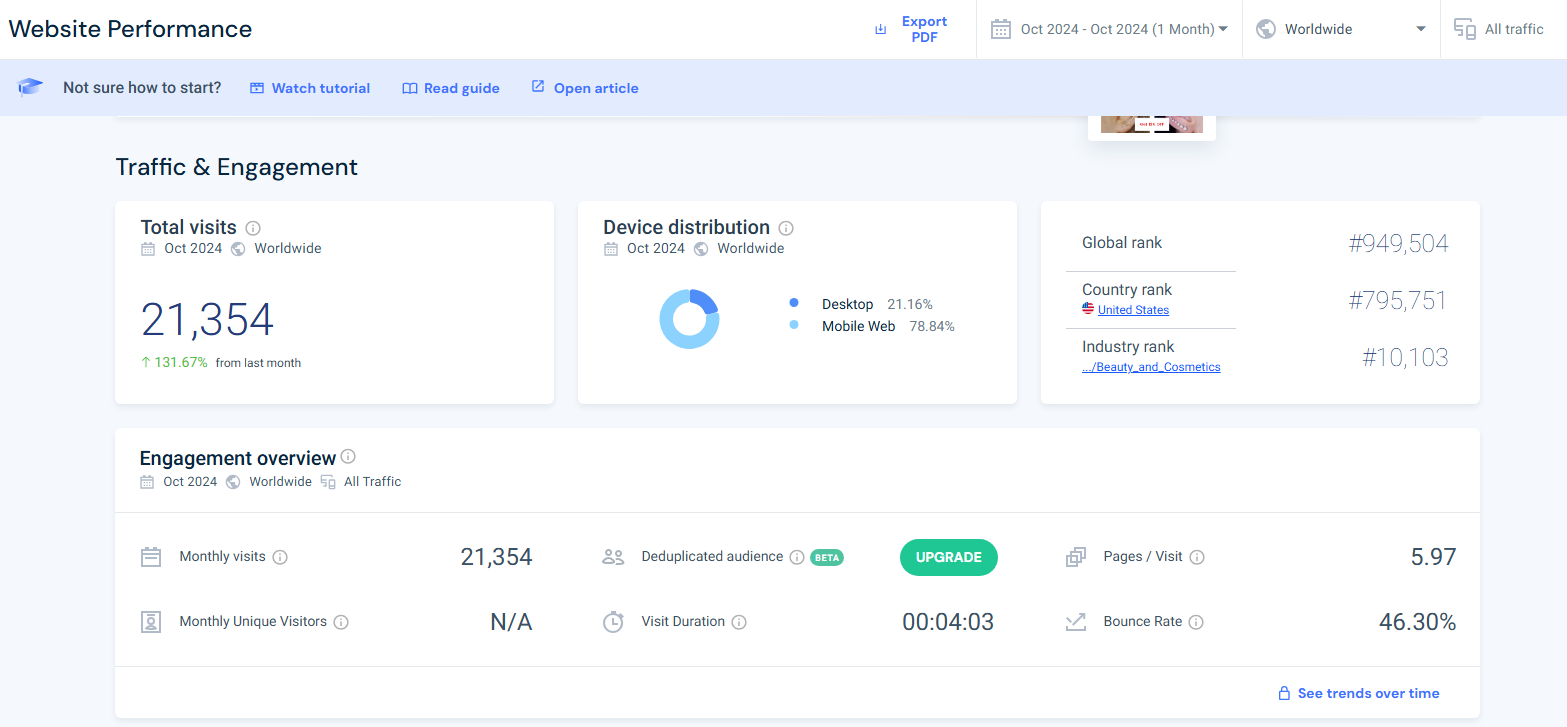Click the Bounce Rate value 46.30%
The width and height of the screenshot is (1567, 727).
pos(1417,622)
